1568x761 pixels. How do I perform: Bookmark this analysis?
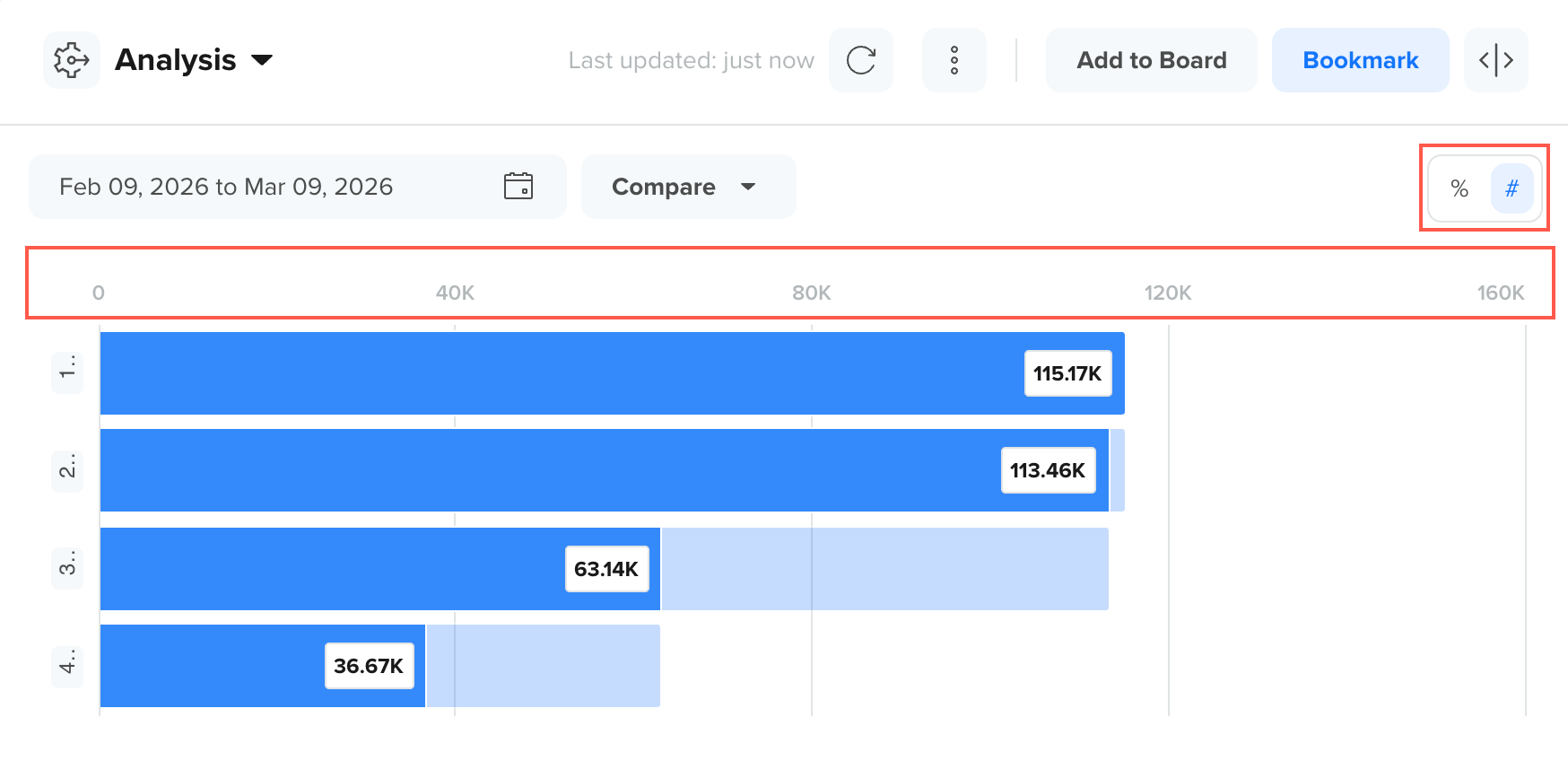point(1361,60)
